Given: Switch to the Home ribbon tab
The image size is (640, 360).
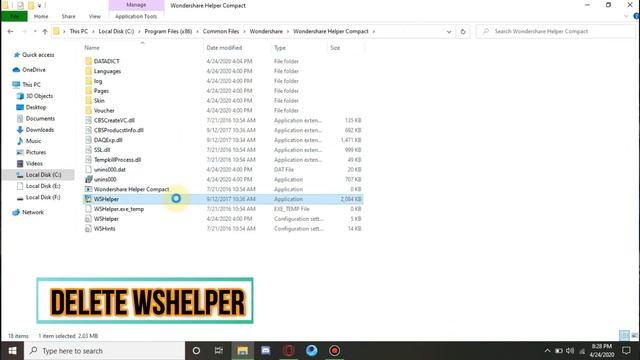Looking at the screenshot, I should pos(41,16).
